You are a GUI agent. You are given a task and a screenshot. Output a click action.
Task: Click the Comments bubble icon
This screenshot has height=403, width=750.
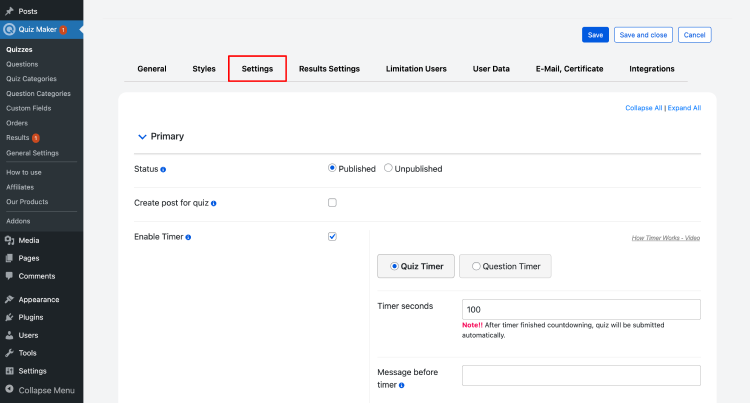click(x=9, y=276)
